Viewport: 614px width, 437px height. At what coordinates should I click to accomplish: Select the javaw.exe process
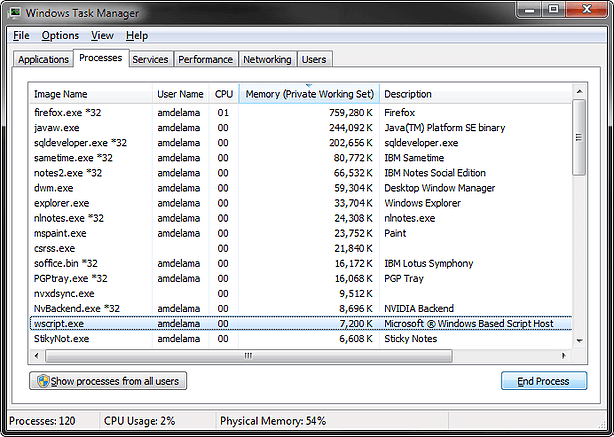301,128
